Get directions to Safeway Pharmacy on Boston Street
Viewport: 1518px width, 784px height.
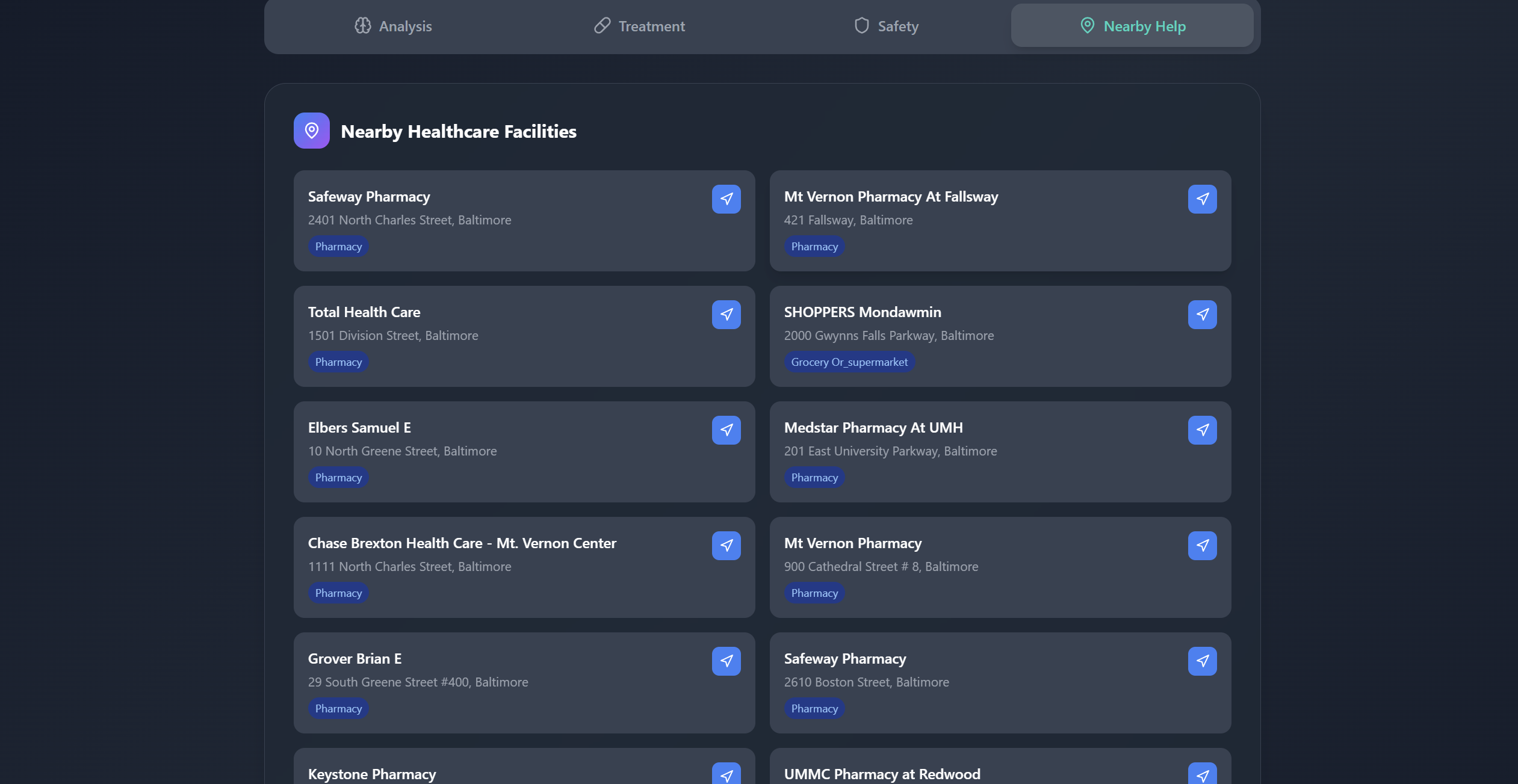coord(1202,661)
